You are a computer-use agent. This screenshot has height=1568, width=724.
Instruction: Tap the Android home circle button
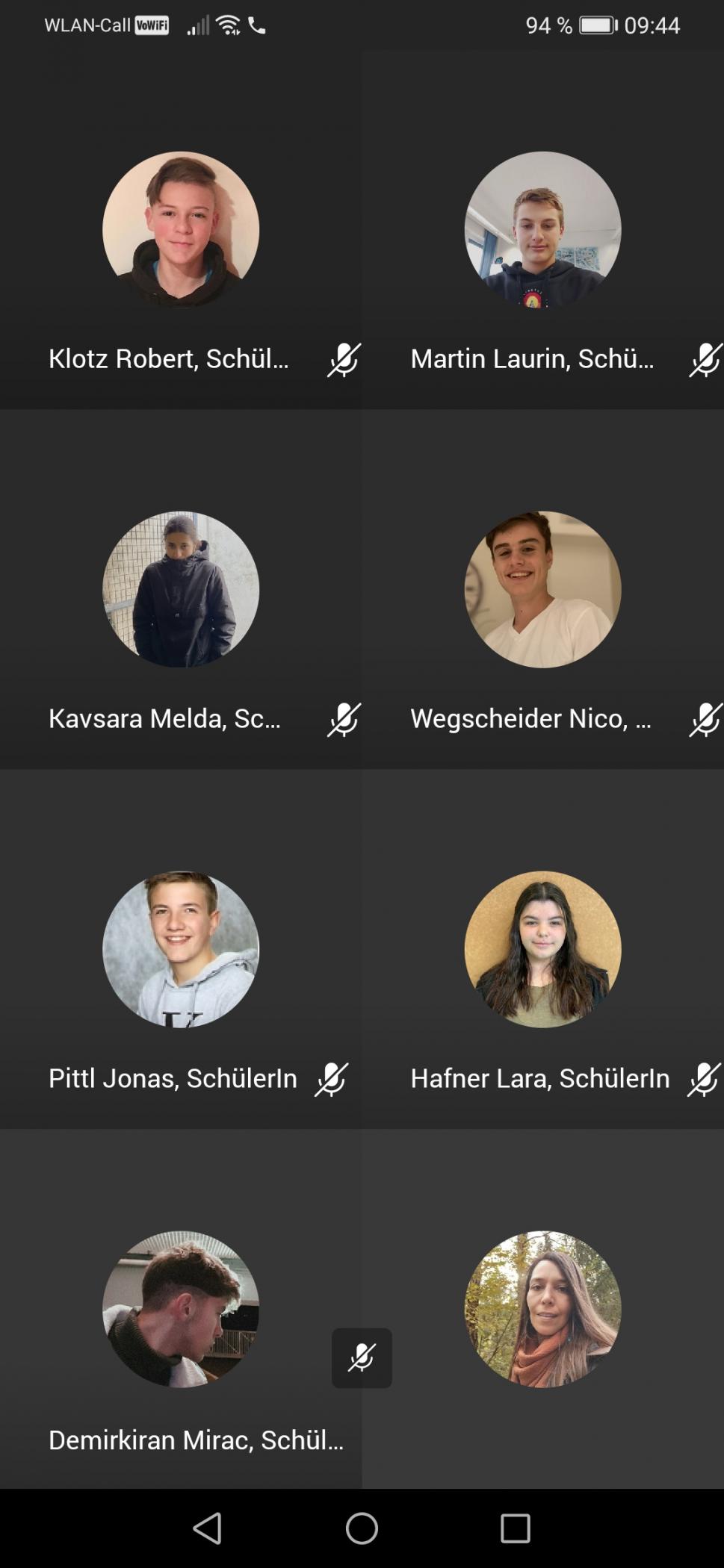[362, 1528]
